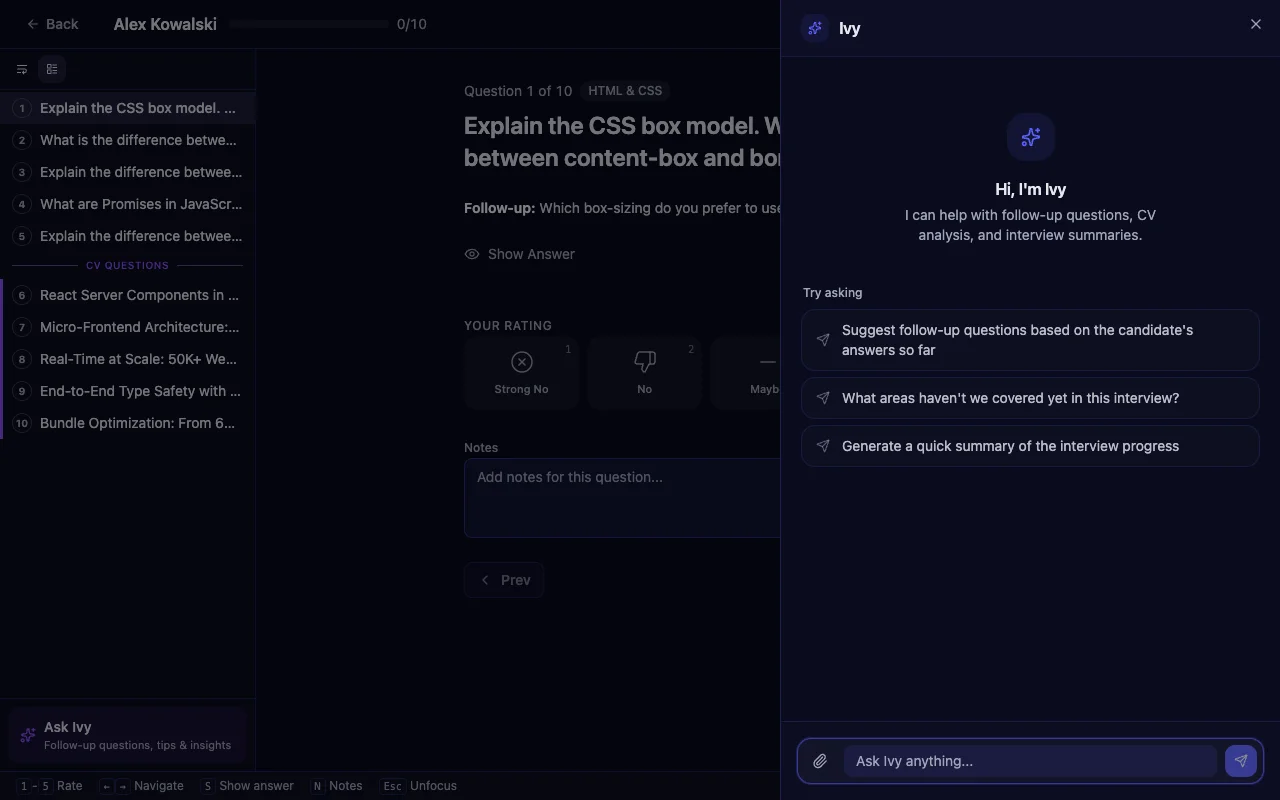Select the detailed list view icon in sidebar
The height and width of the screenshot is (800, 1280).
coord(52,69)
